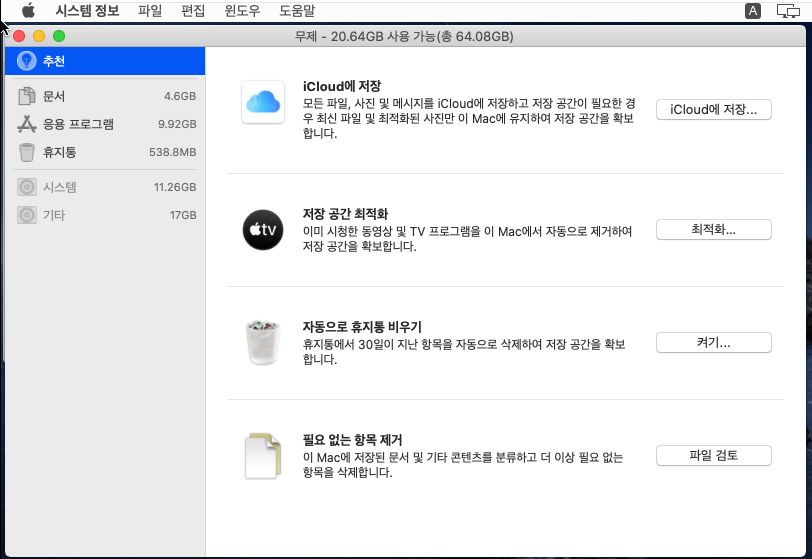Click the full trash can icon

point(264,343)
